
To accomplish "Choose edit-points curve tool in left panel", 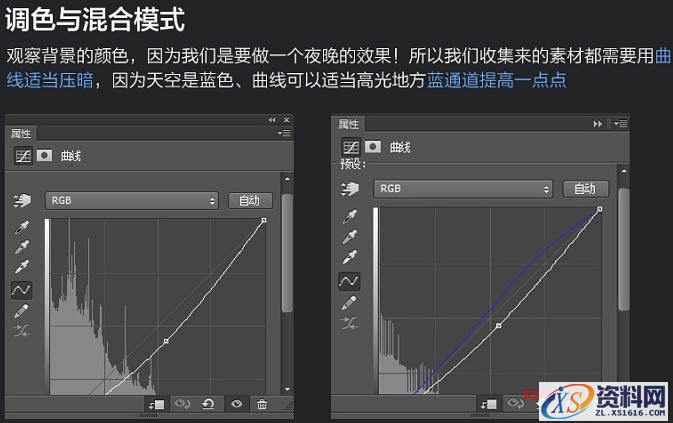I will click(21, 290).
